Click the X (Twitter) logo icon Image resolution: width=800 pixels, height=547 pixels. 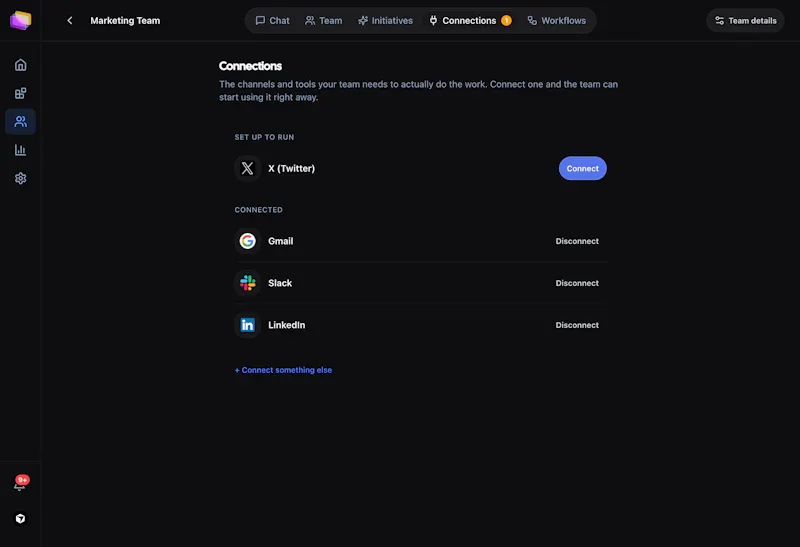[247, 168]
